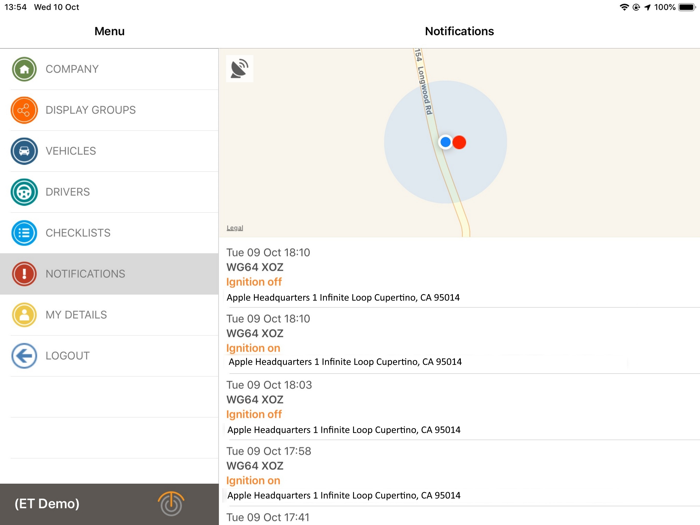Select the 18:03 Ignition off notification
700x525 pixels.
(459, 406)
